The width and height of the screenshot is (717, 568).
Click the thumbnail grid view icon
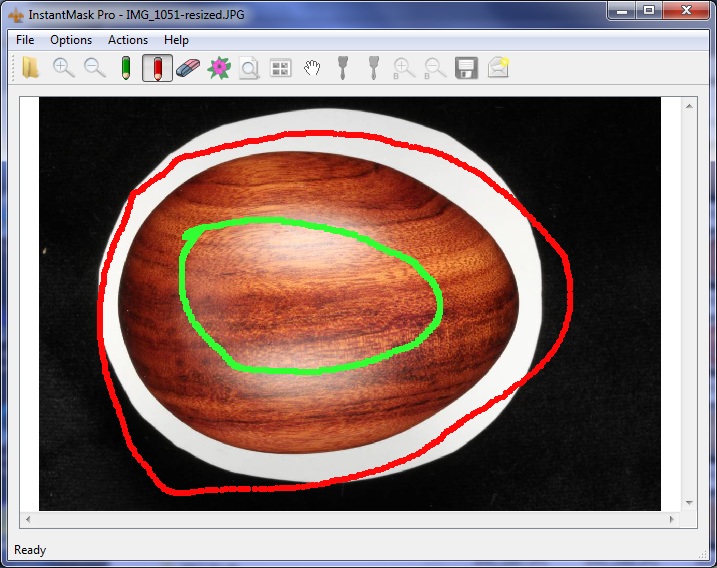point(280,68)
